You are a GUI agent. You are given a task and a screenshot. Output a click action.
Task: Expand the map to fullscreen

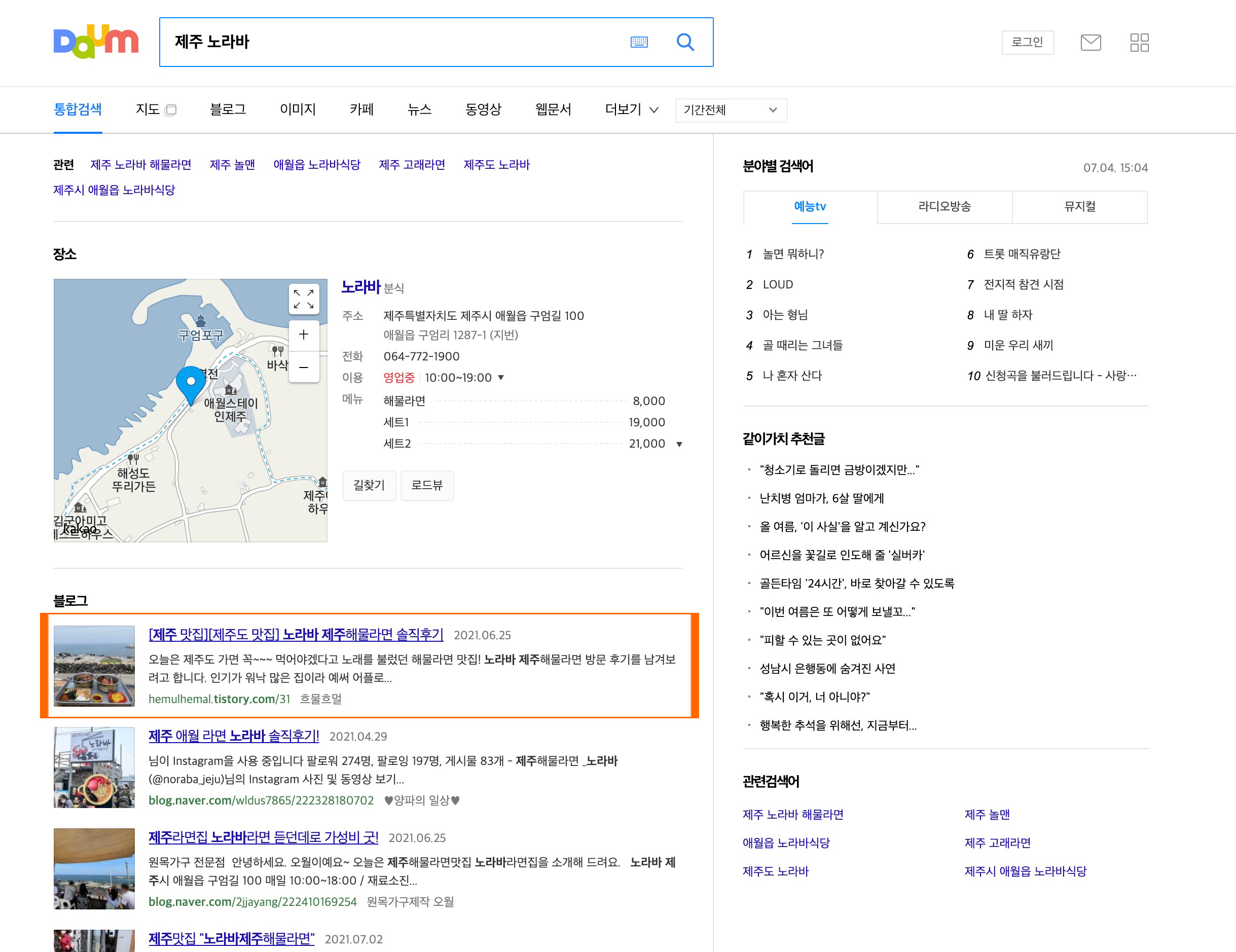(x=304, y=299)
